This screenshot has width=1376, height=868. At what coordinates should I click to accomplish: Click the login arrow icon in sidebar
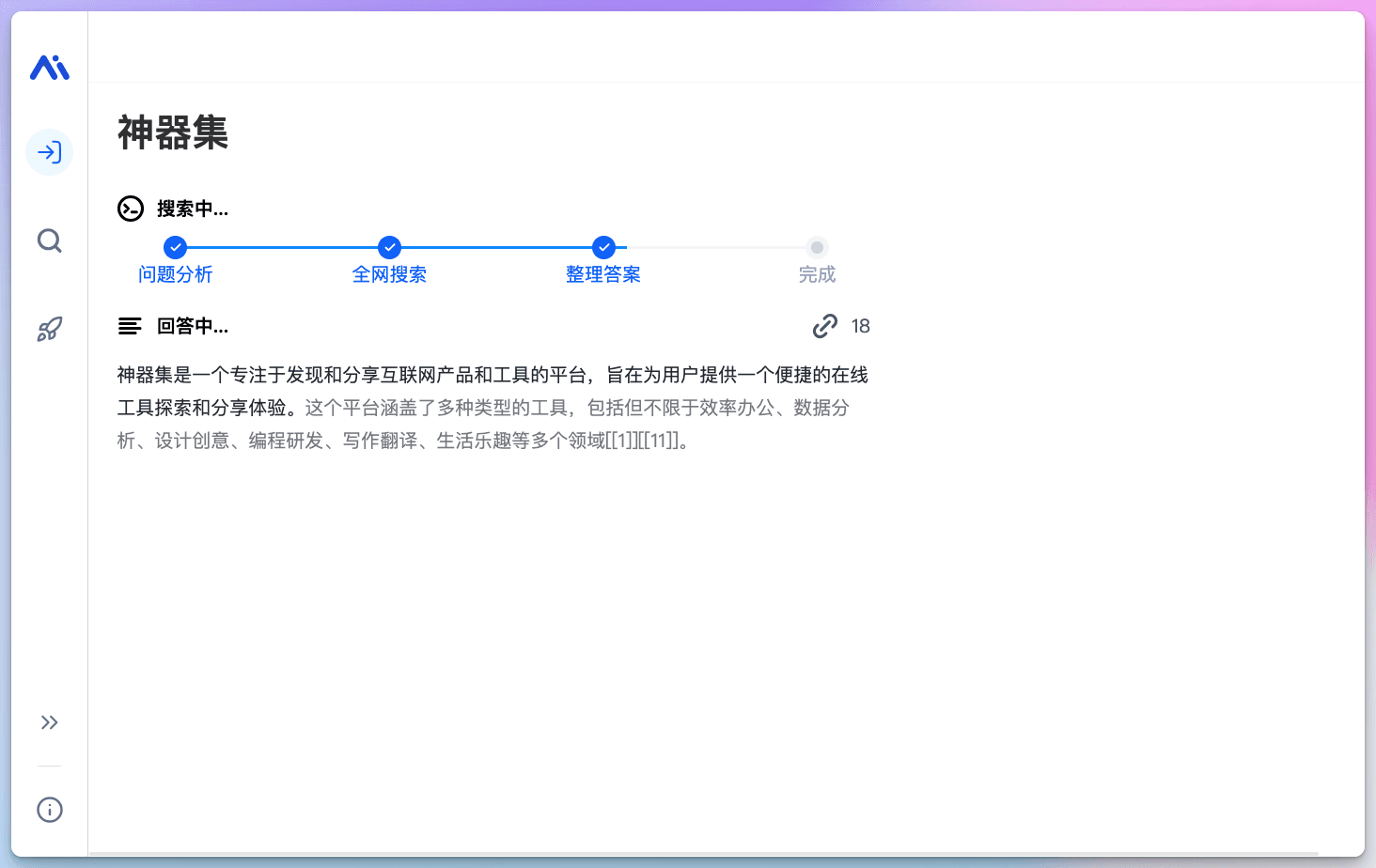pyautogui.click(x=50, y=152)
